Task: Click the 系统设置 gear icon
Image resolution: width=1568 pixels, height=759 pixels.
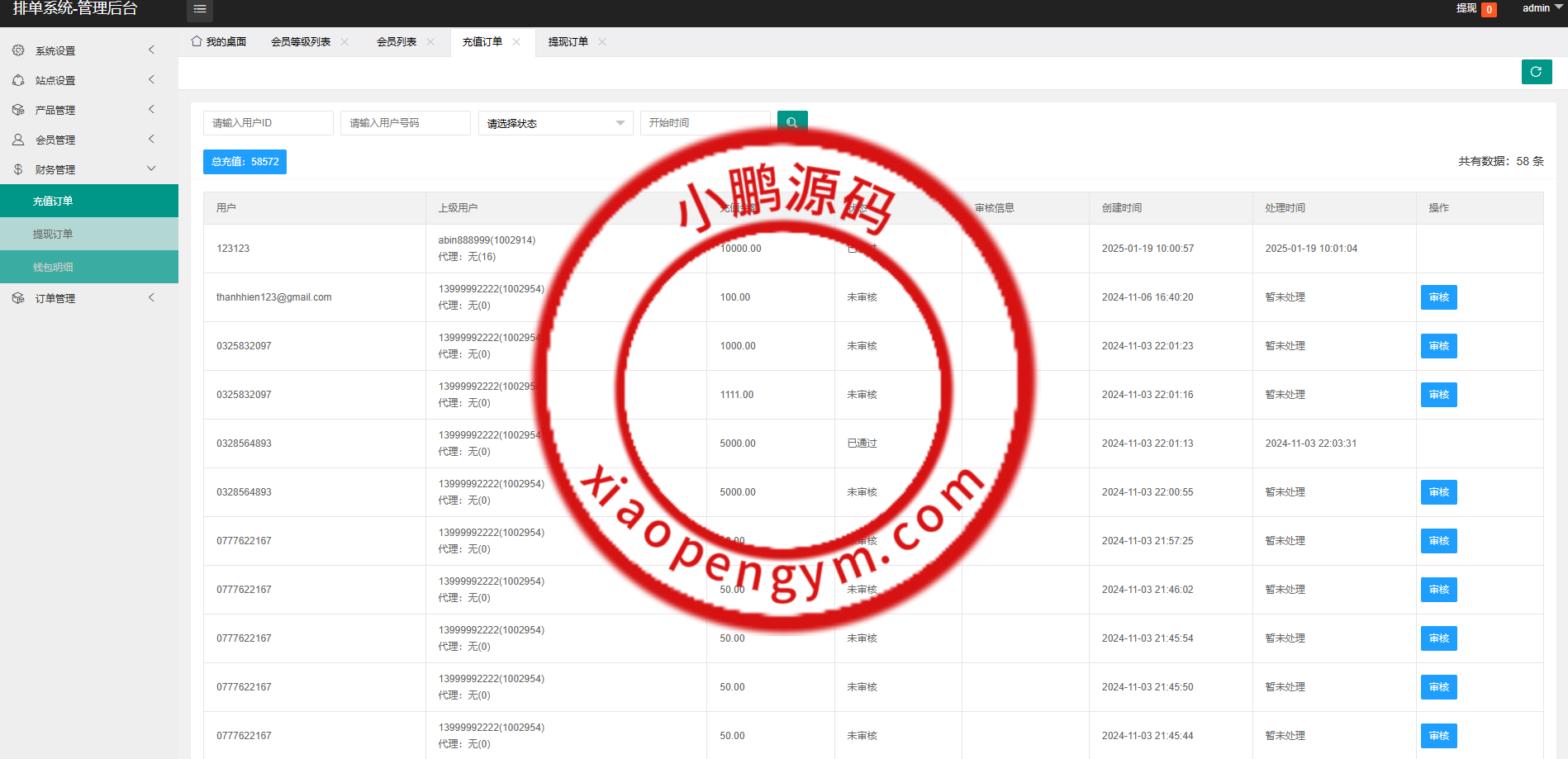Action: point(18,50)
